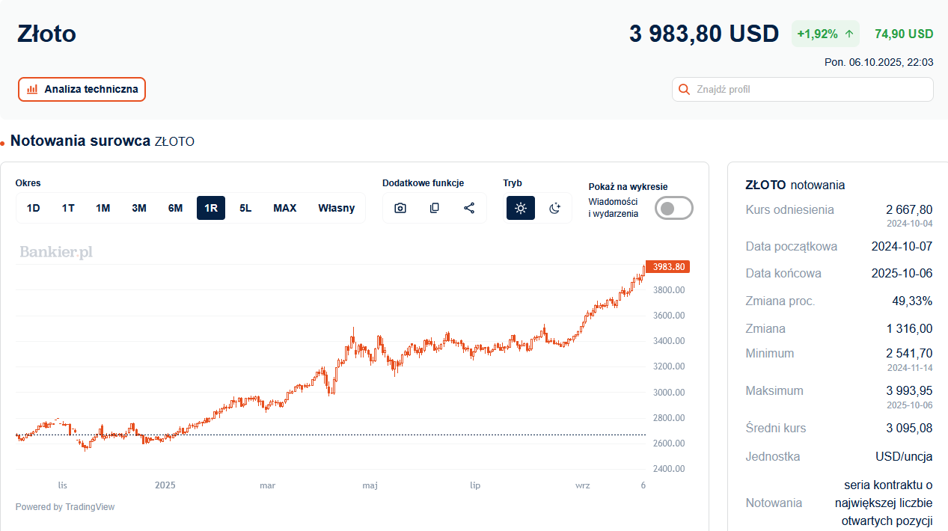
Task: Select the 5L period
Action: click(245, 208)
